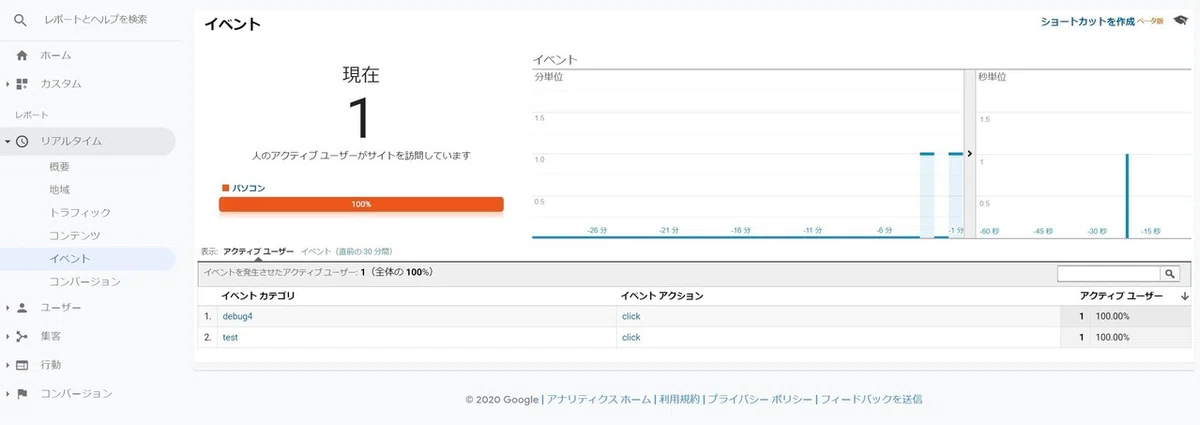Switch to イベント (直前の 30 分間) tab
Screen dimensions: 1200x425
click(x=347, y=251)
